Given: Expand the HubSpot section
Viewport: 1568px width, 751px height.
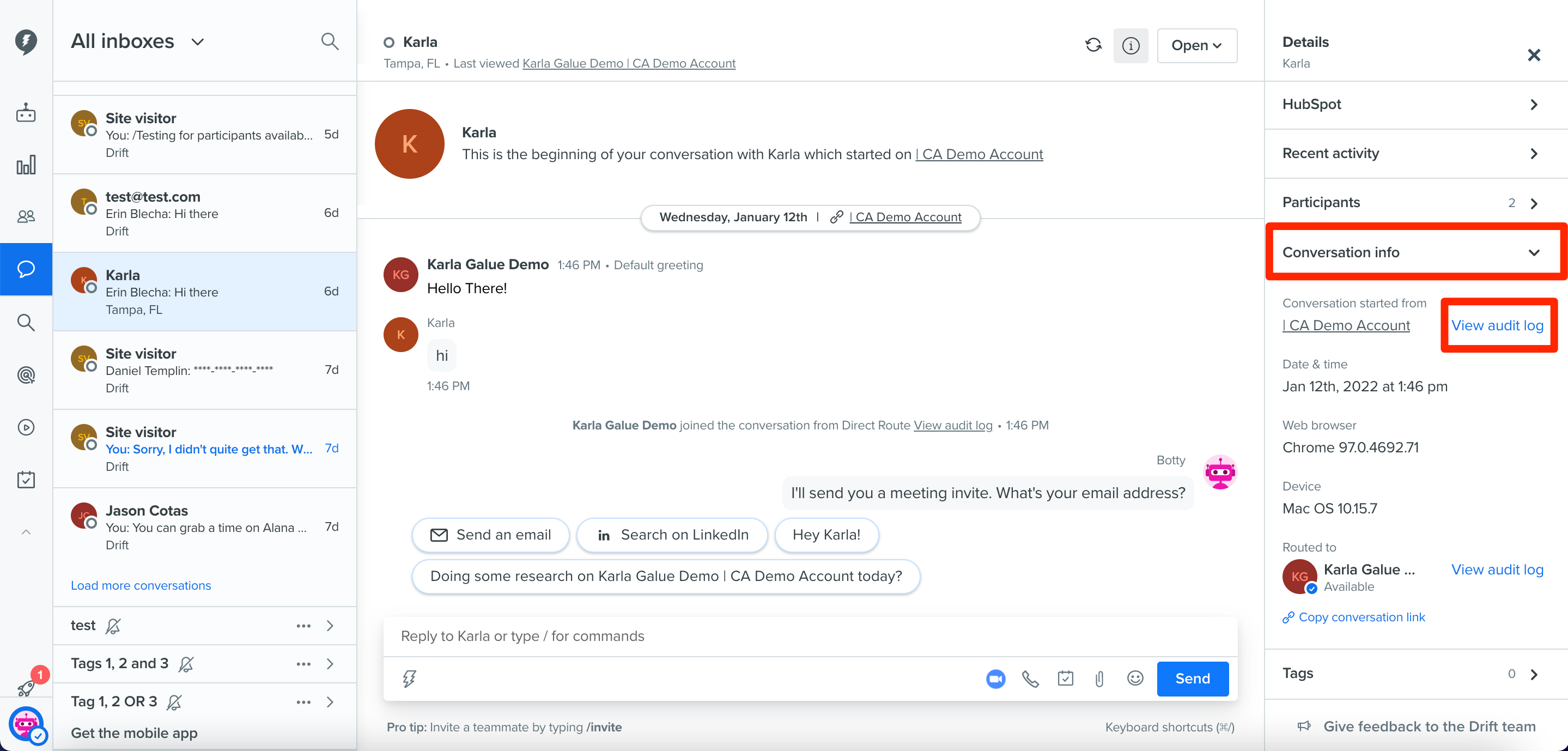Looking at the screenshot, I should click(1415, 105).
